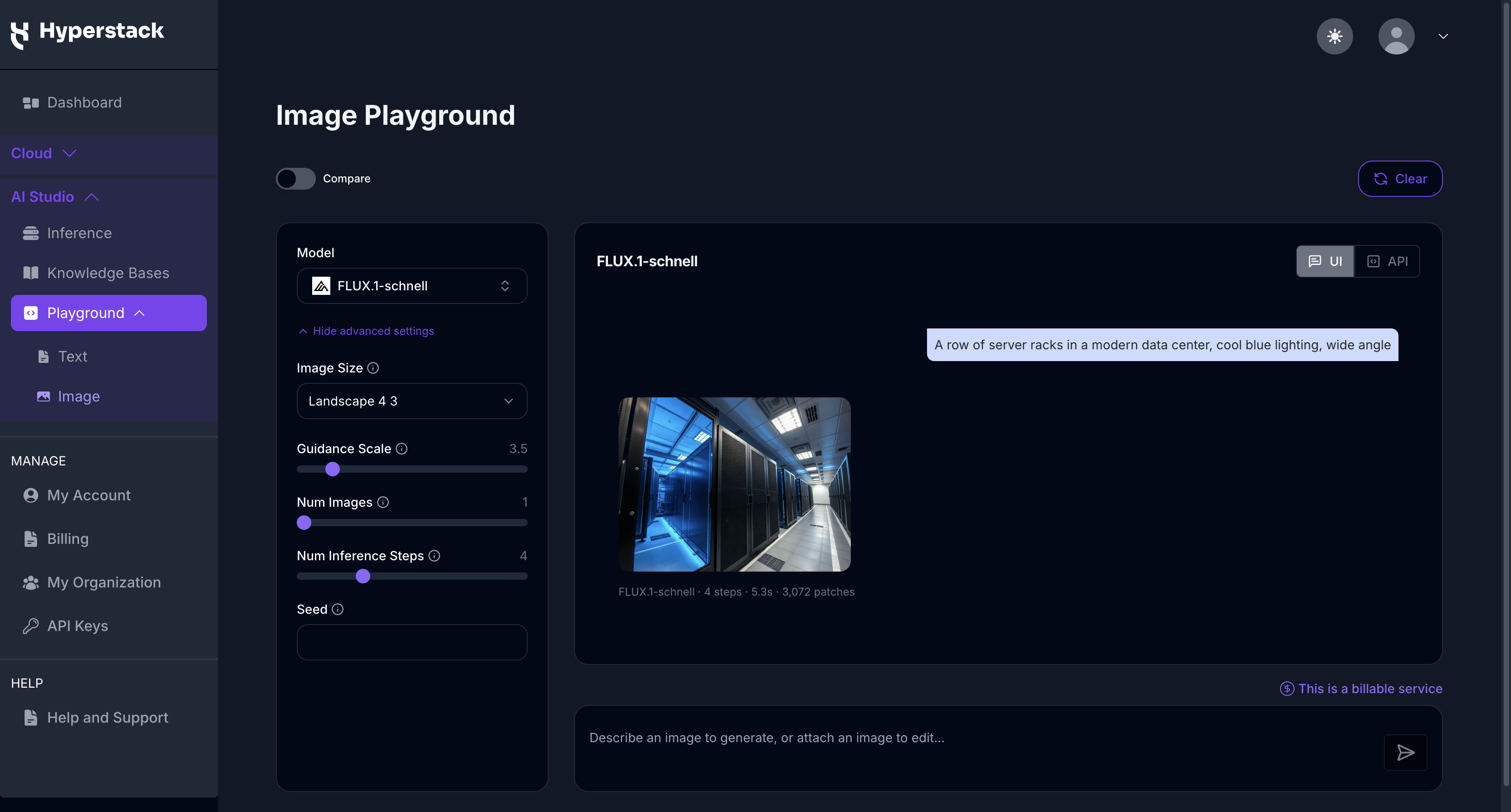Image resolution: width=1511 pixels, height=812 pixels.
Task: Click the My Organization people icon
Action: 30,582
